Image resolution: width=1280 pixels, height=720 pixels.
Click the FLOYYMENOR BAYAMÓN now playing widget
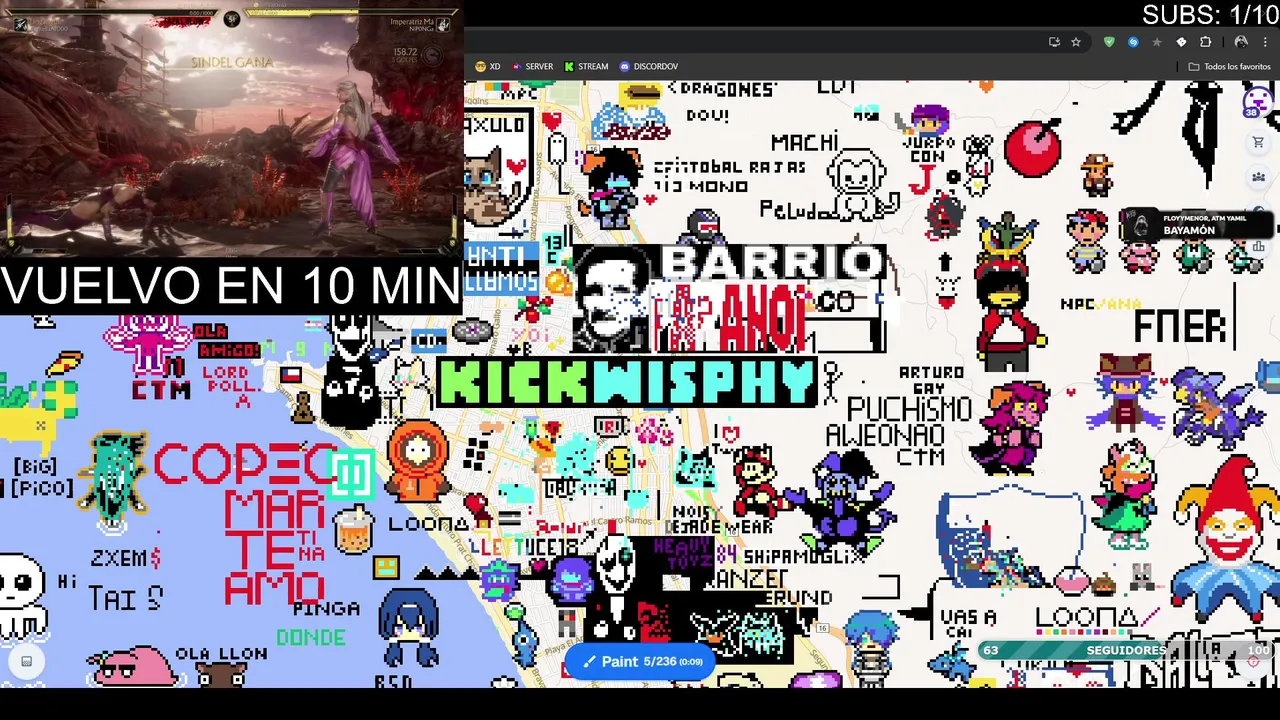point(1196,225)
